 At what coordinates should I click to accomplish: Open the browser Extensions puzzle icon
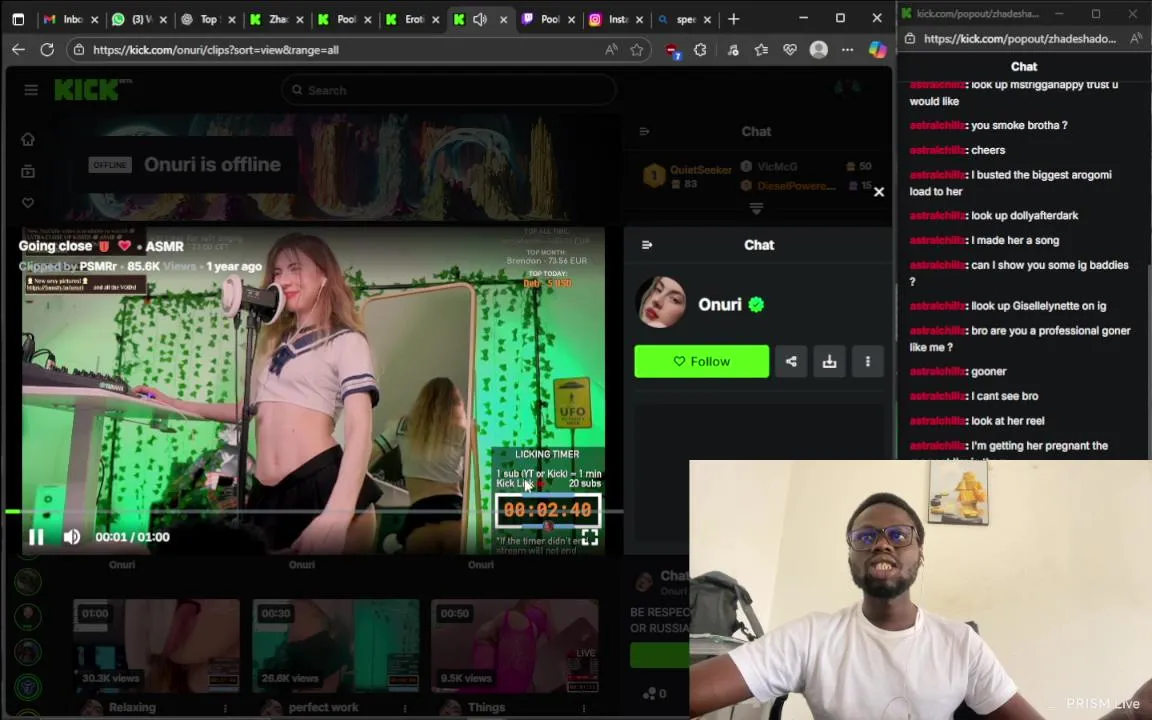tap(700, 49)
